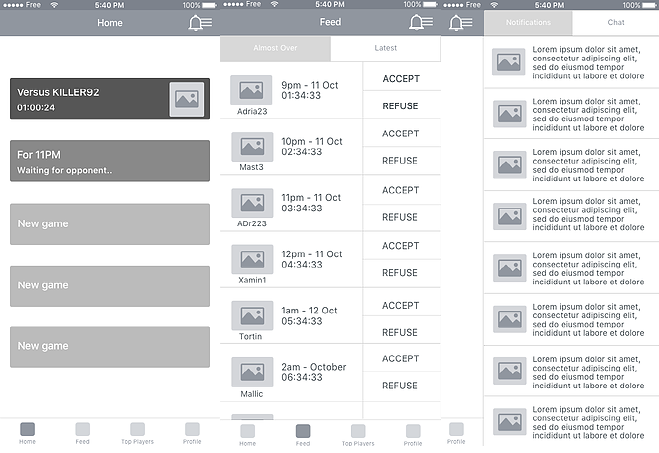Open the For 11PM waiting game card
The image size is (659, 453).
tap(110, 161)
